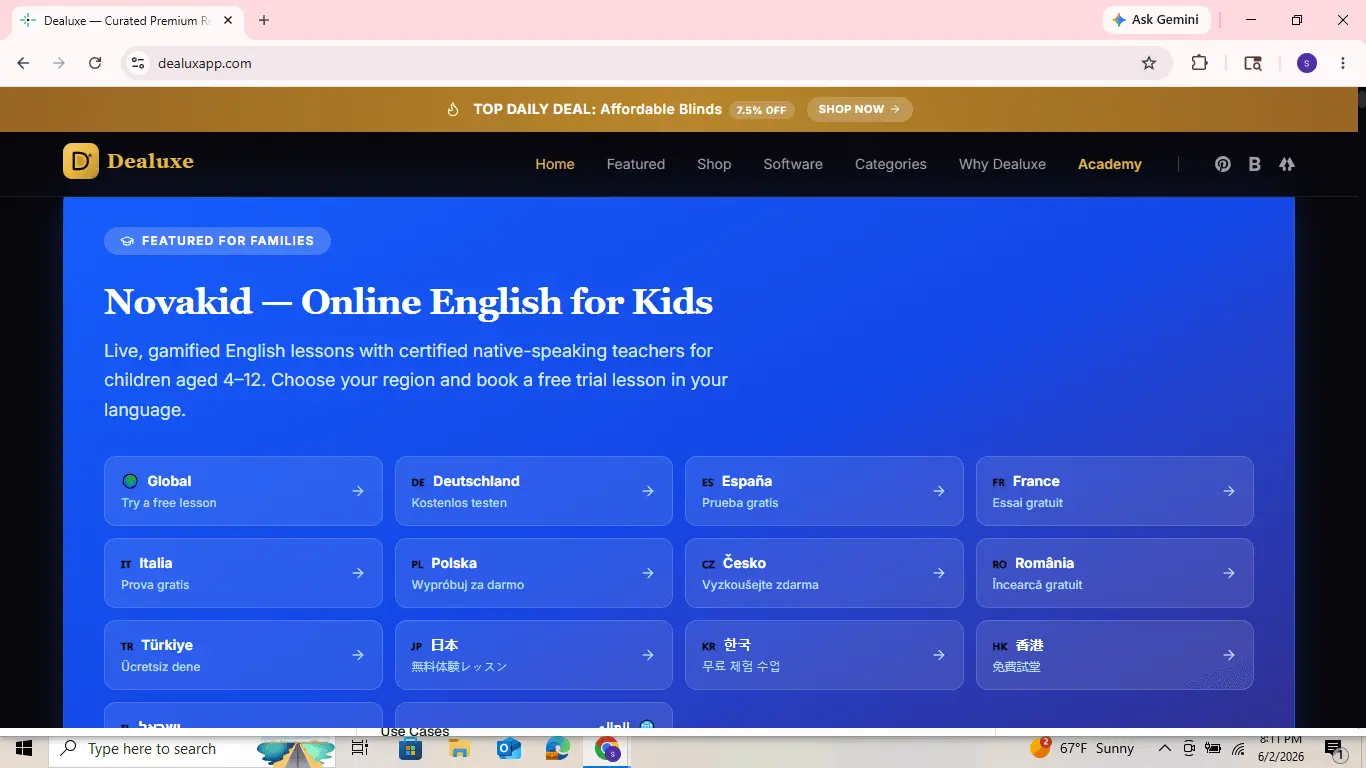Click the SHOP NOW button
The width and height of the screenshot is (1366, 768).
coord(860,109)
